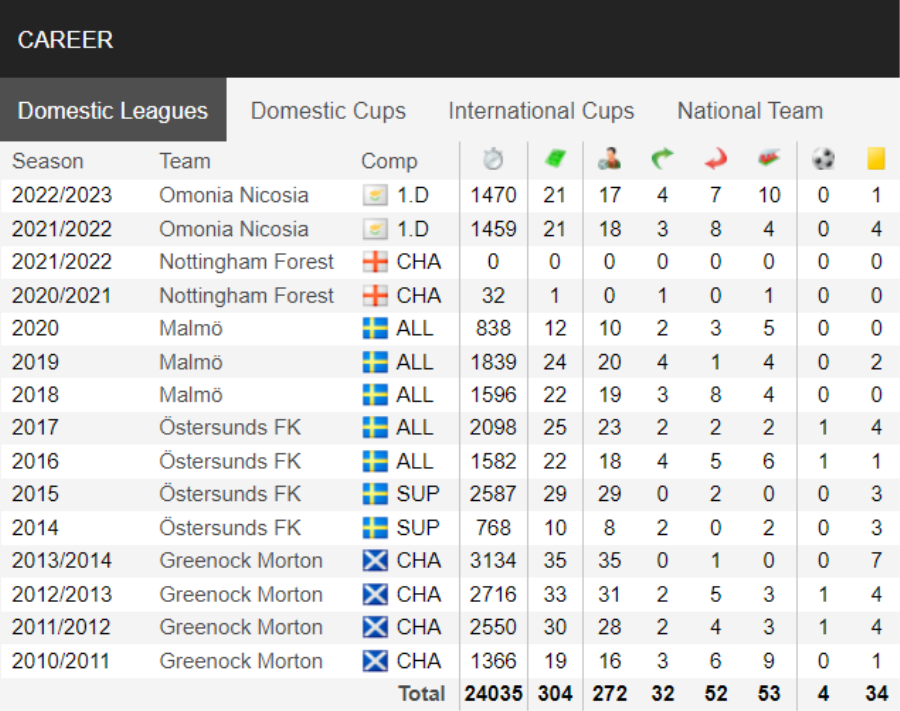Click Greenock Morton in the 2010/2011 row
Screen dimensions: 900x711
click(241, 661)
